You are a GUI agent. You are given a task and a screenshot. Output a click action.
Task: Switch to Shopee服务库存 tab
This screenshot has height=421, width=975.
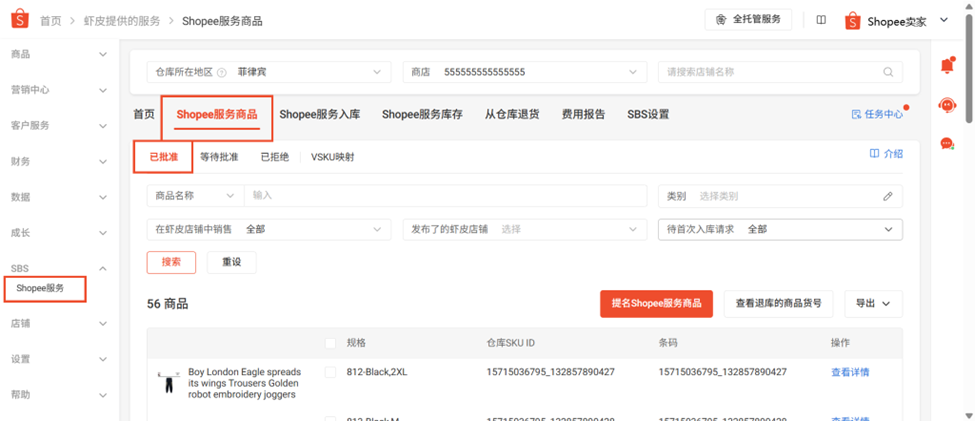[x=422, y=114]
